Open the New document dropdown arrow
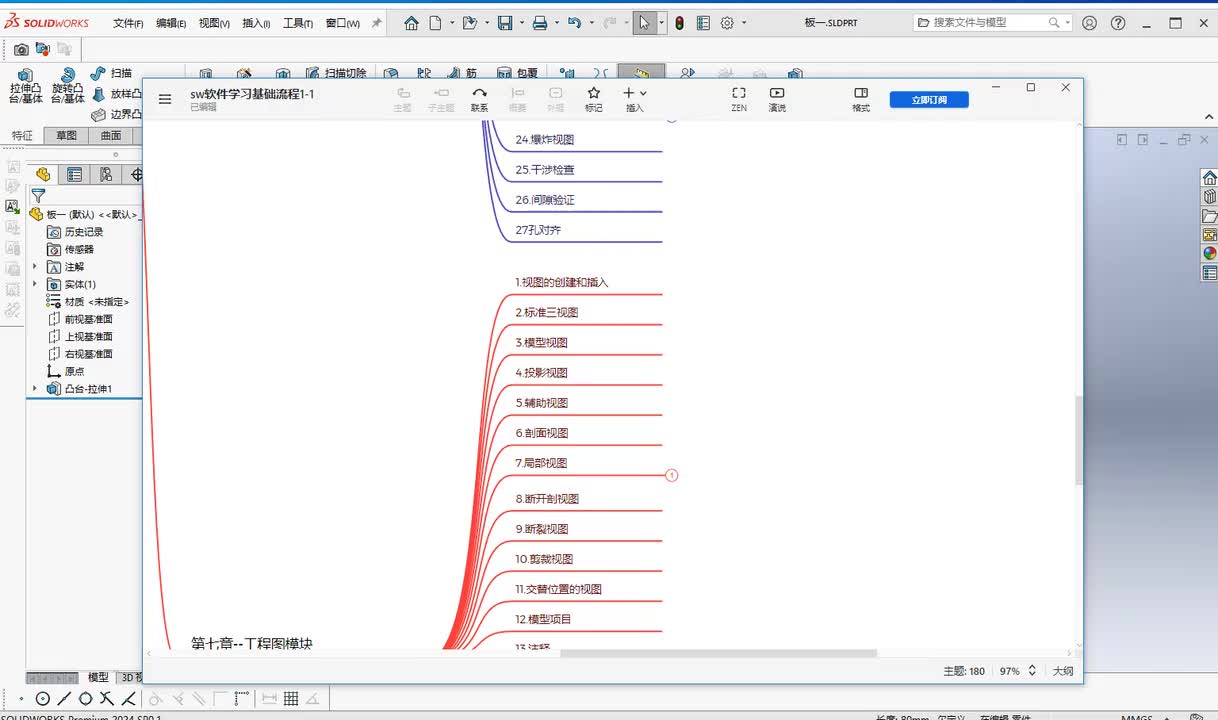 tap(451, 23)
